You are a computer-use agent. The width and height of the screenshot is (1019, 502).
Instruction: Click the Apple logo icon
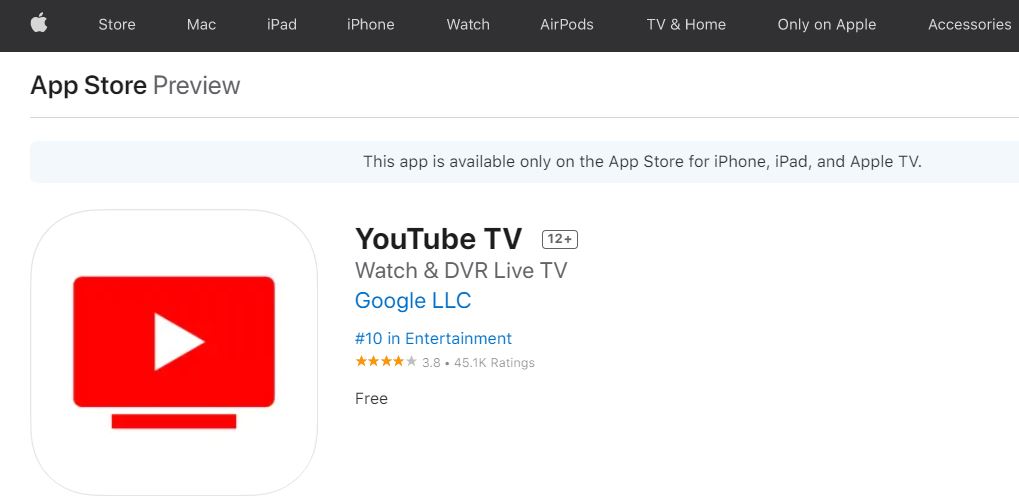39,24
